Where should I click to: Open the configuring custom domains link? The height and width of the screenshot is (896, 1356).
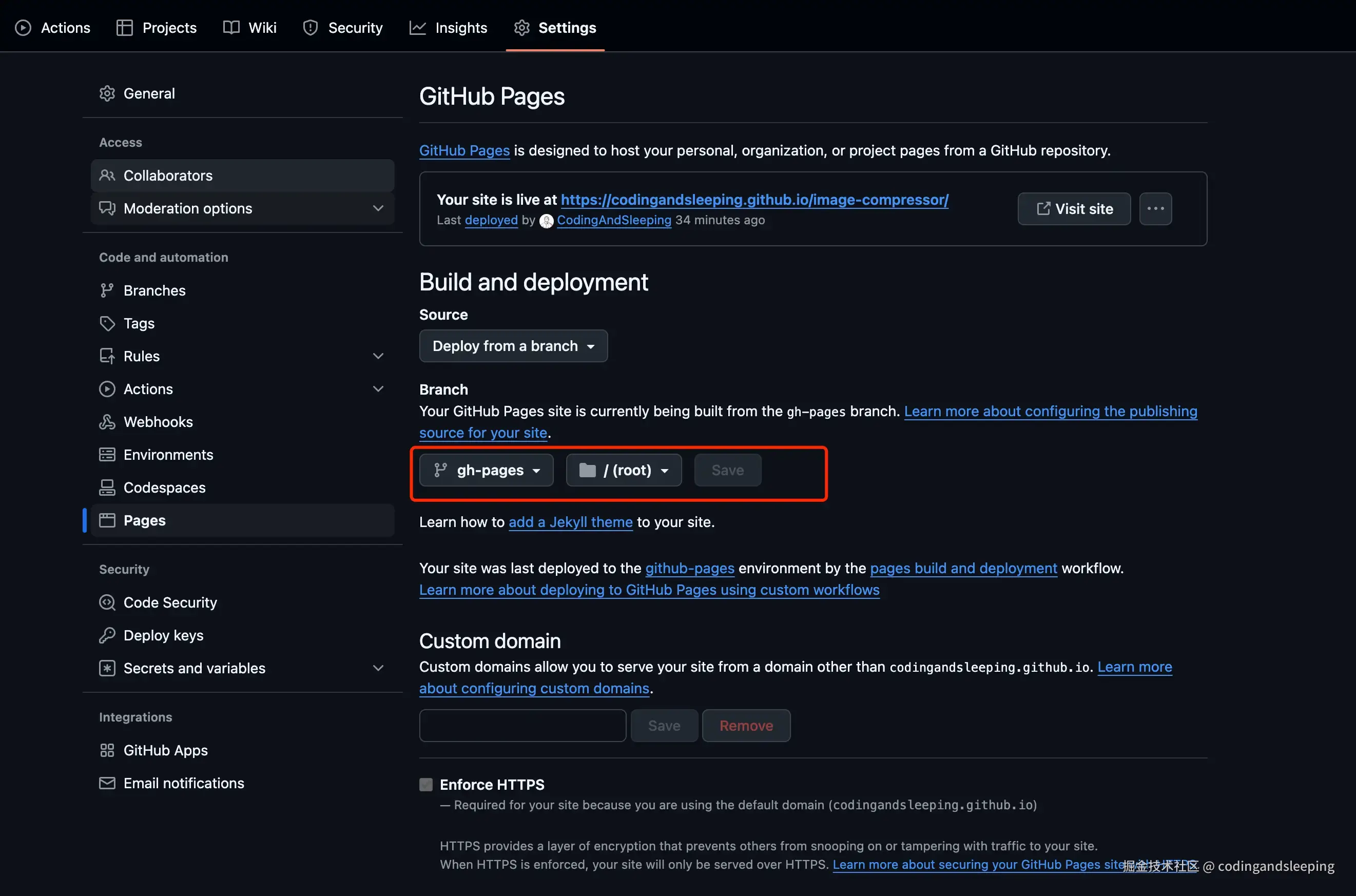(x=534, y=689)
